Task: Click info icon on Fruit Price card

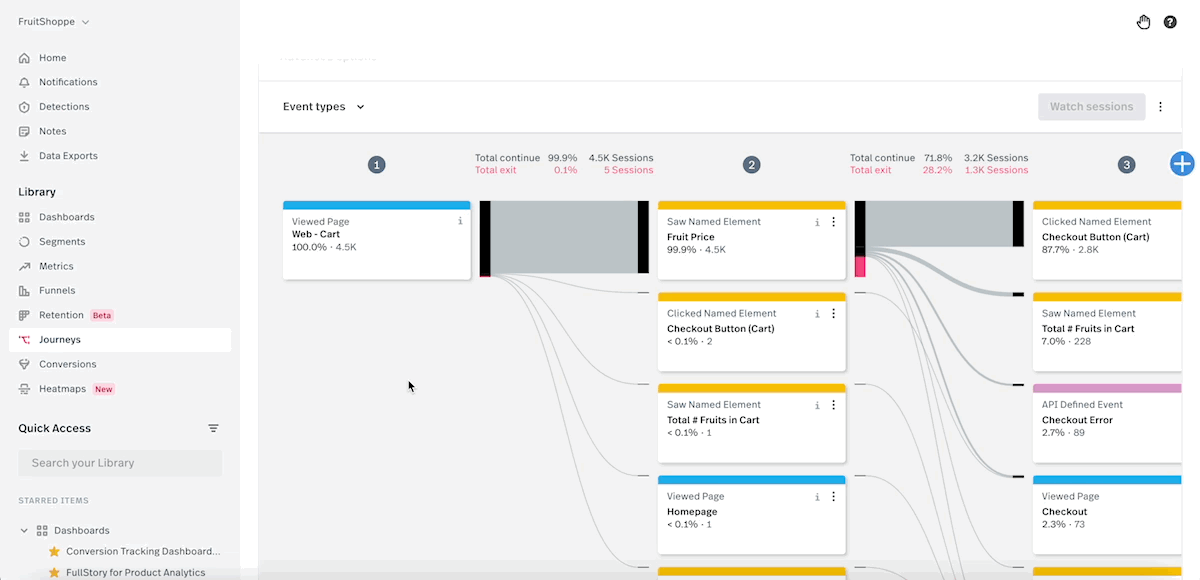Action: tap(817, 222)
